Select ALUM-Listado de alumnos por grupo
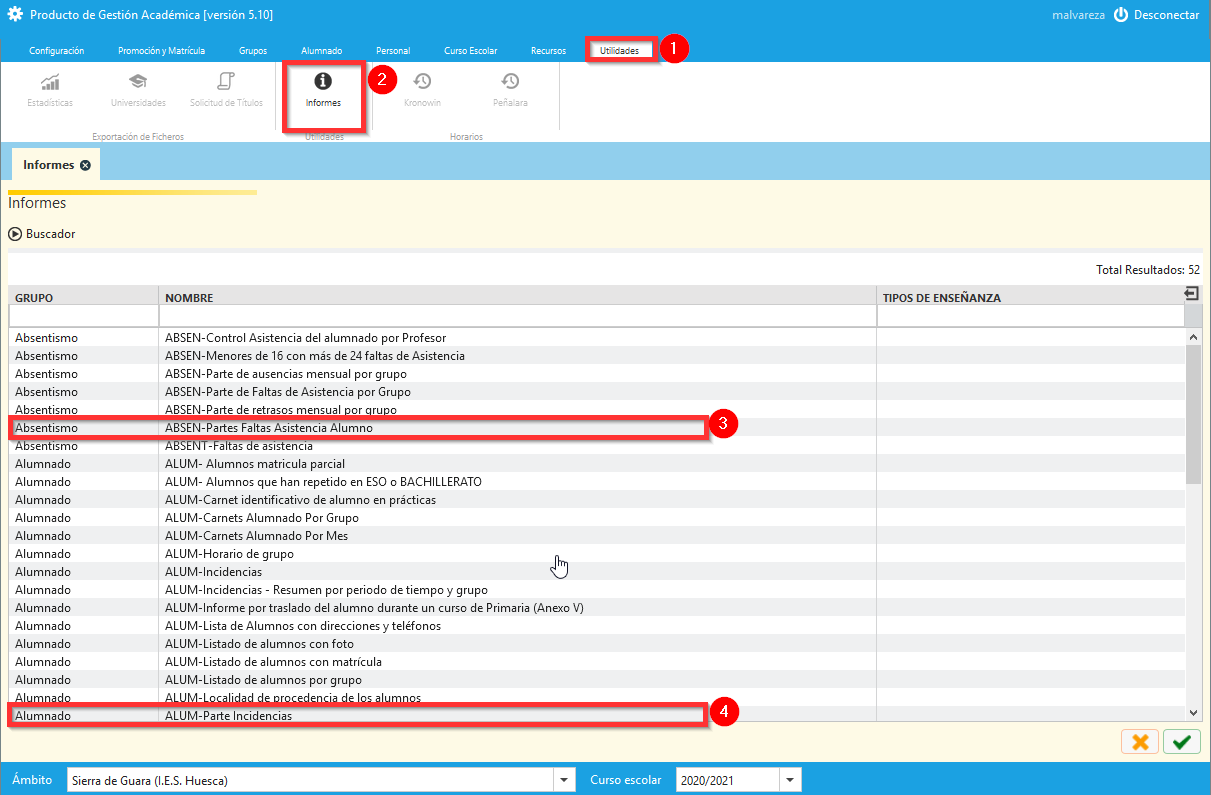 pyautogui.click(x=596, y=680)
